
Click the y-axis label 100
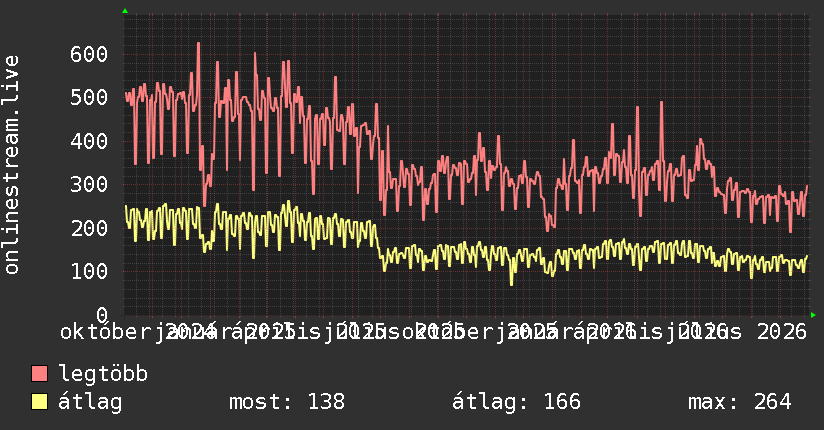coord(89,271)
